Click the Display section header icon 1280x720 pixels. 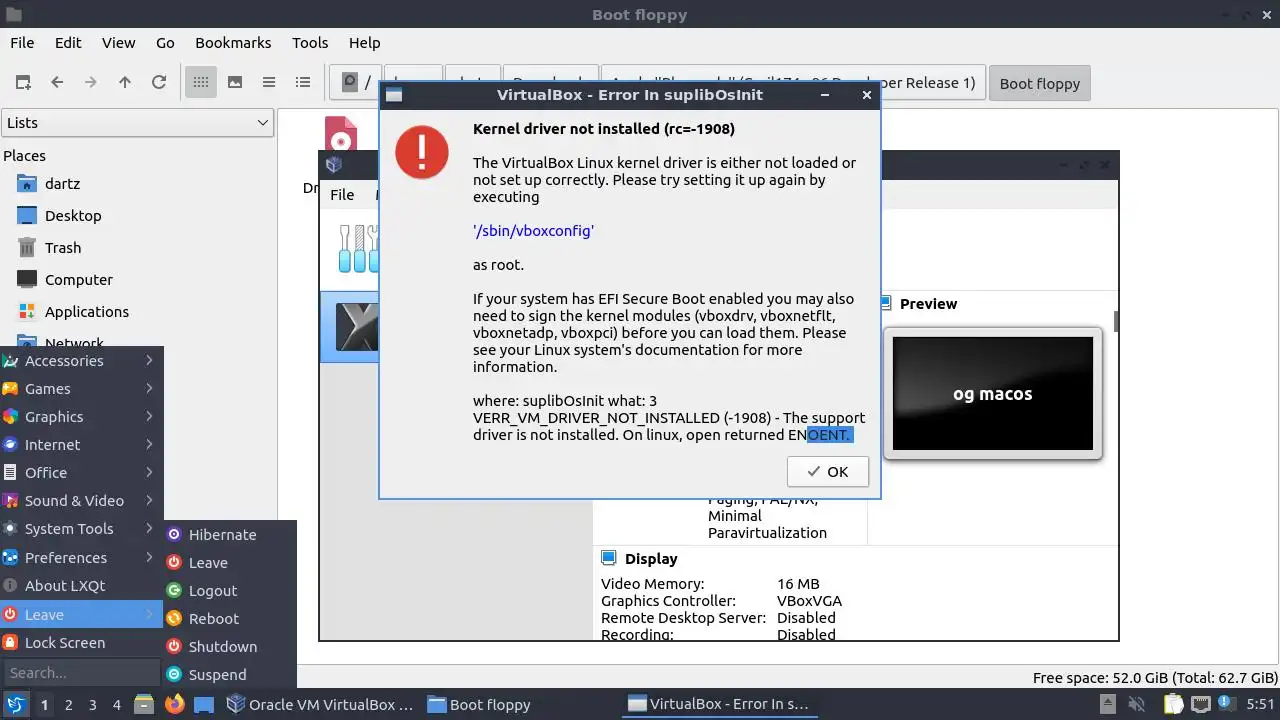(608, 558)
